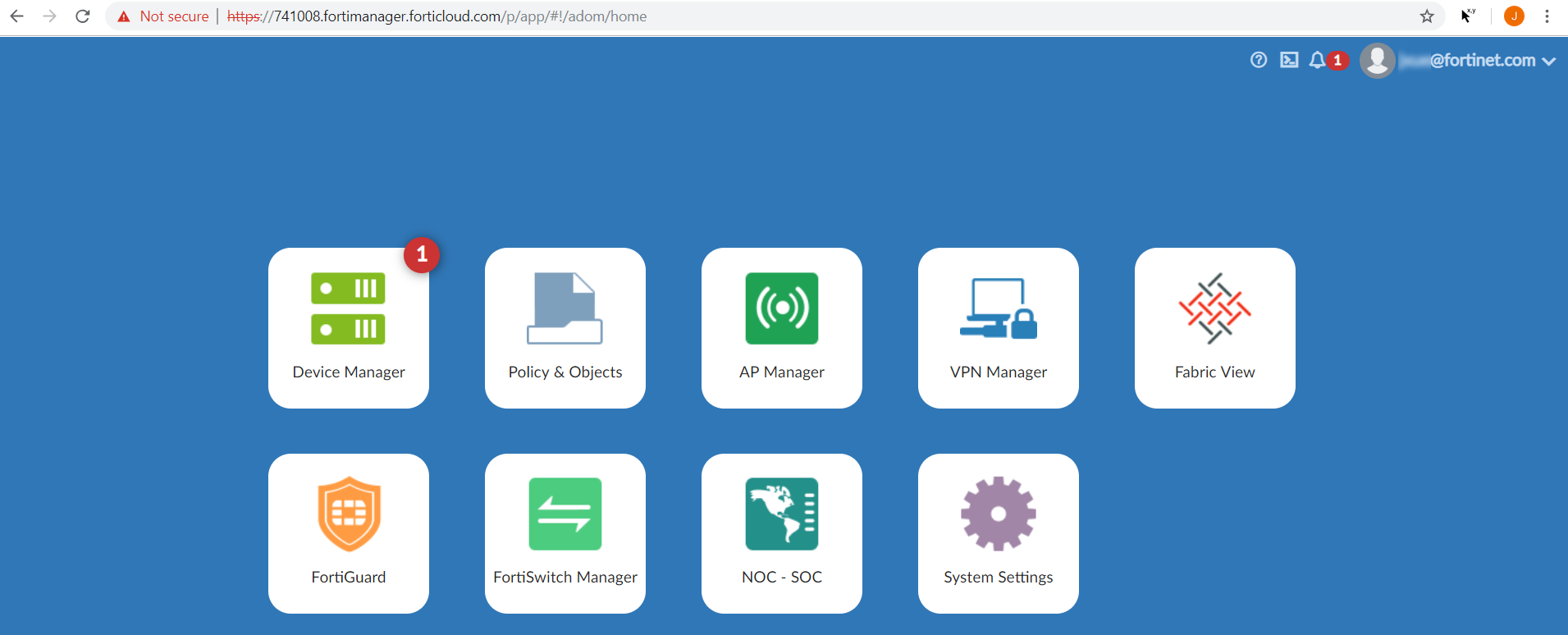
Task: Click the browser address bar URL
Action: point(437,16)
